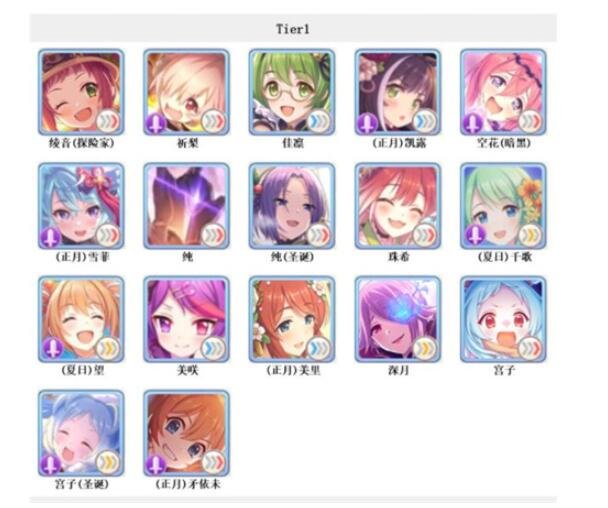
Task: Click the 宫子 character portrait
Action: [x=503, y=320]
